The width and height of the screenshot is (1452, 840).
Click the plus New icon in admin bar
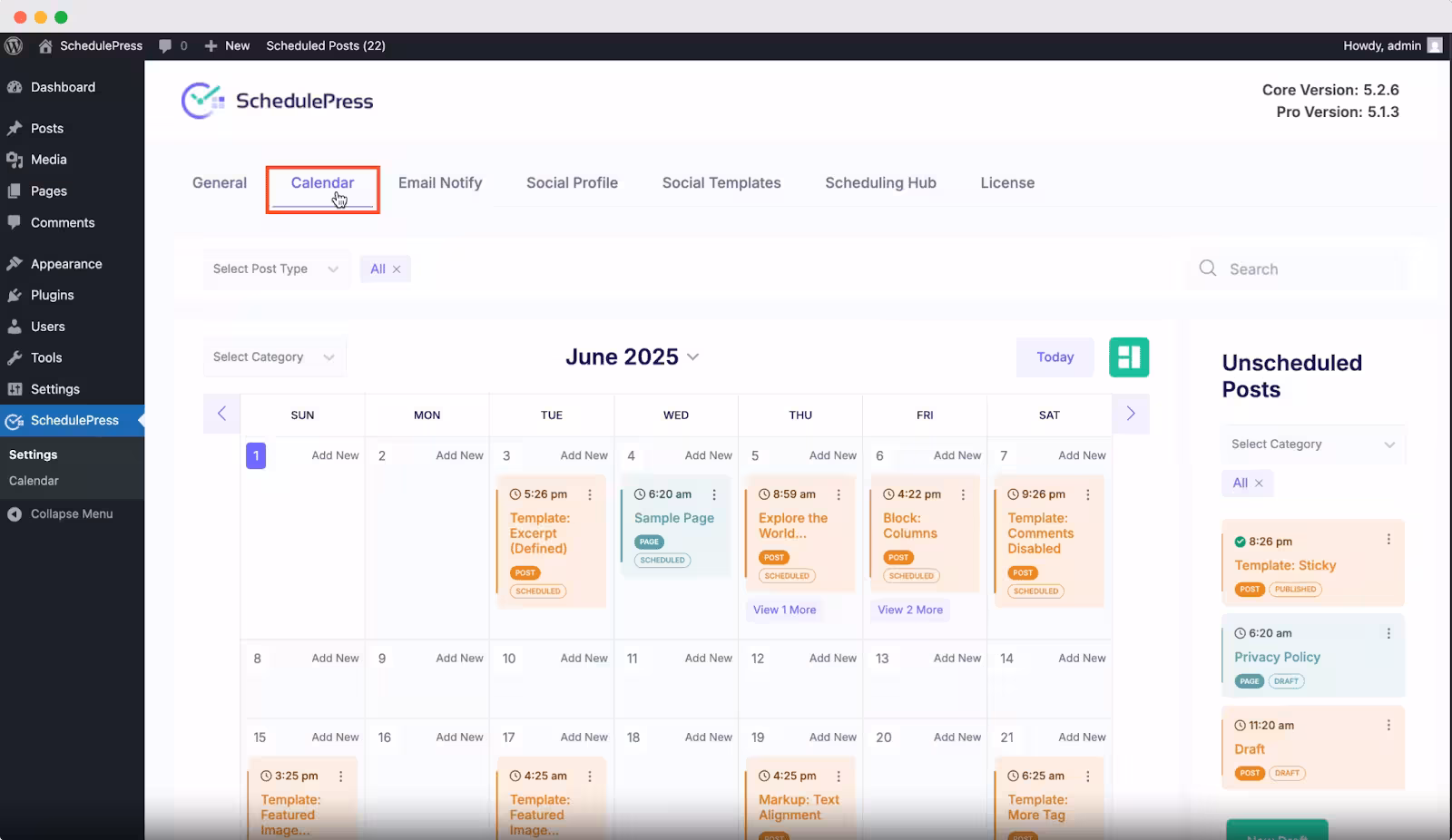click(211, 45)
